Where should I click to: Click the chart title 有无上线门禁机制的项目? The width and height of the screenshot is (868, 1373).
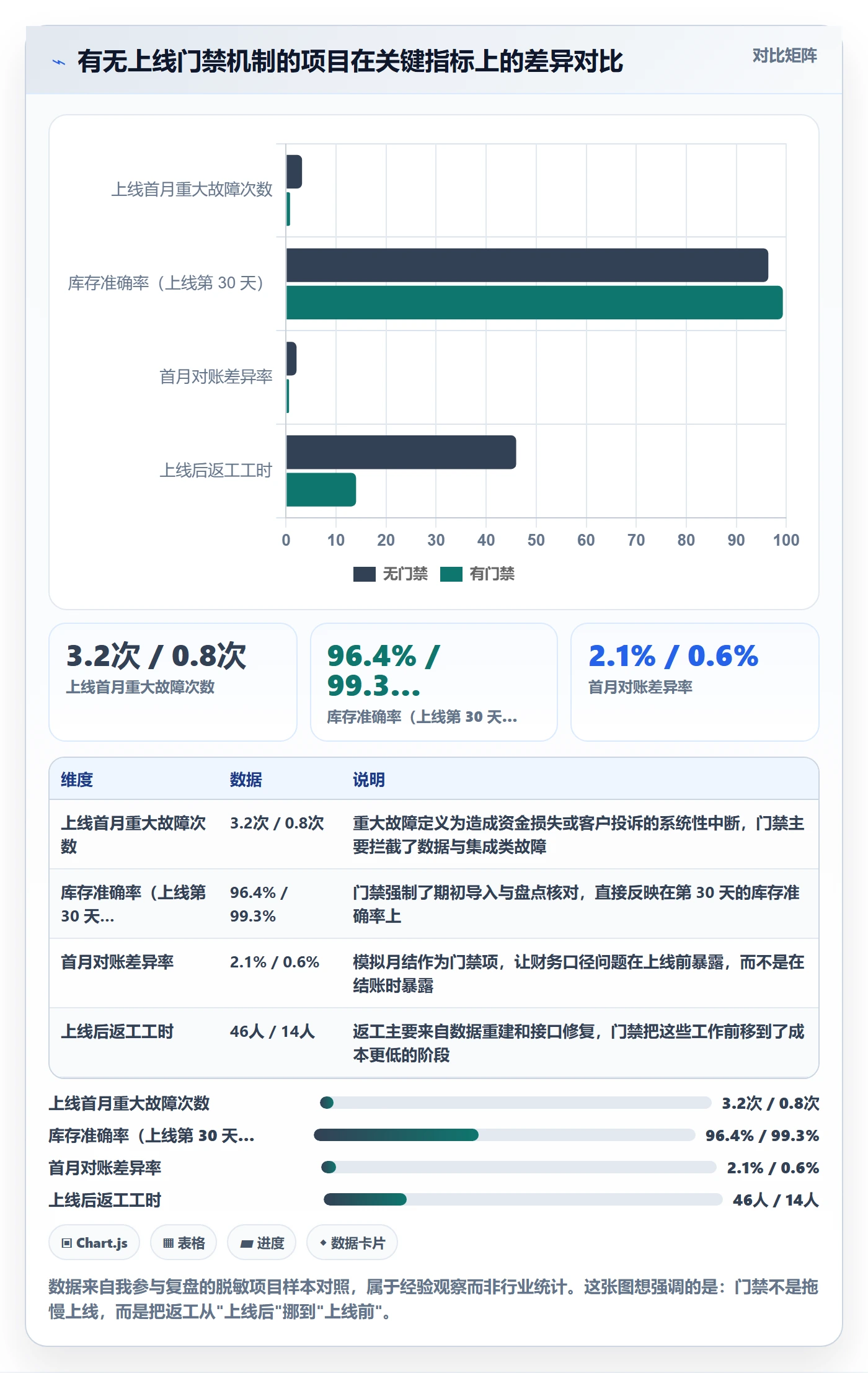[x=350, y=61]
